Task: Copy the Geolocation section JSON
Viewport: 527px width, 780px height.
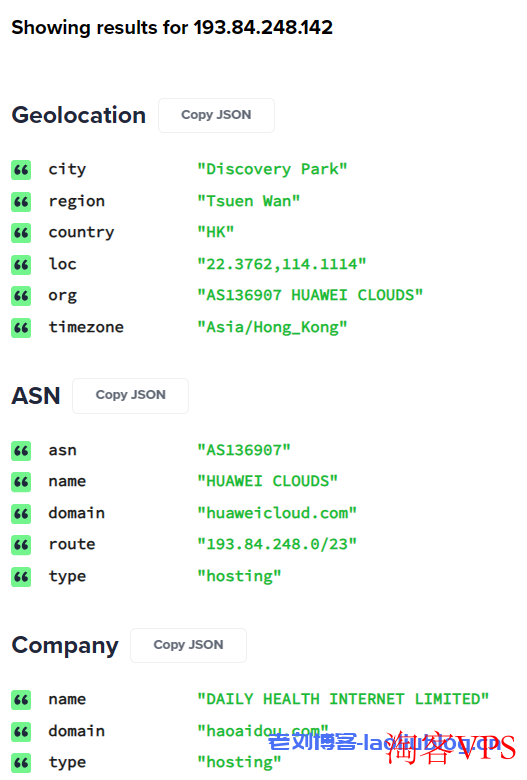Action: 216,115
